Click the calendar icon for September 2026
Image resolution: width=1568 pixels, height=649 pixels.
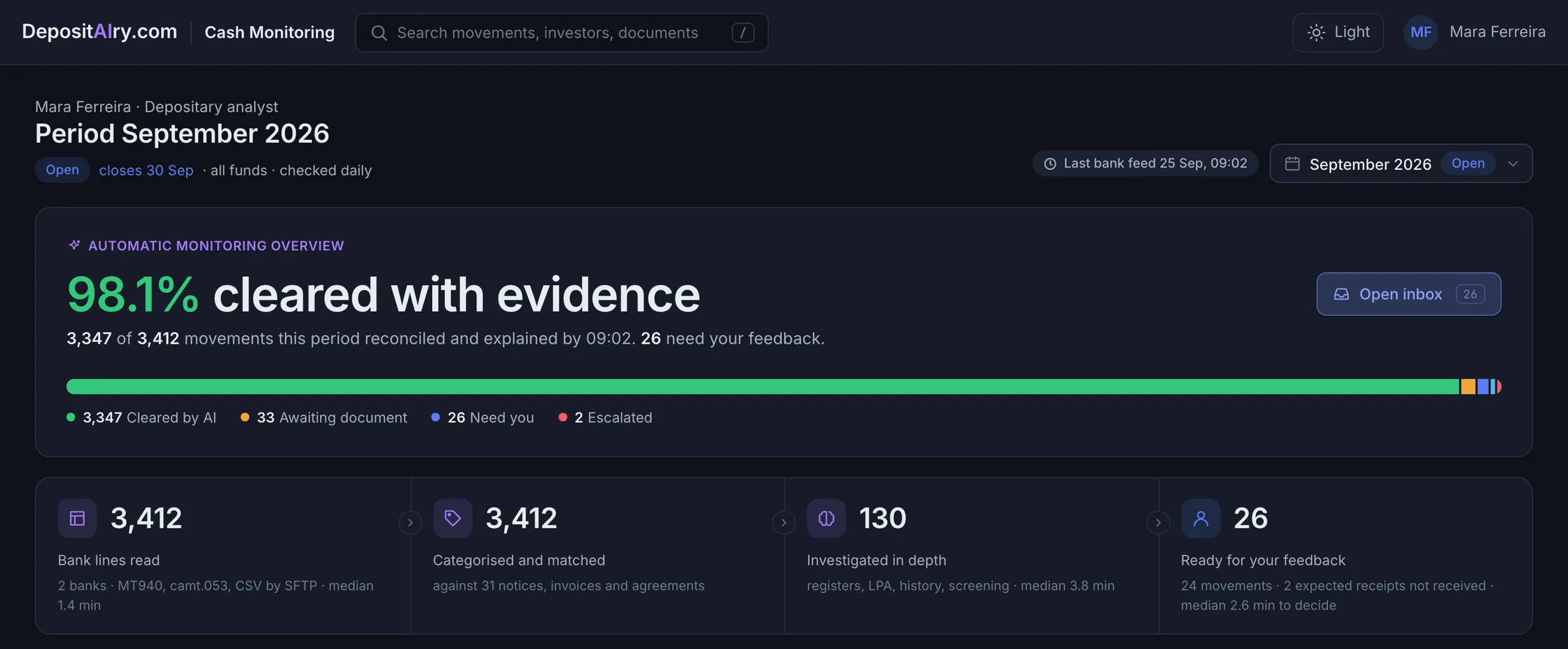click(1292, 163)
